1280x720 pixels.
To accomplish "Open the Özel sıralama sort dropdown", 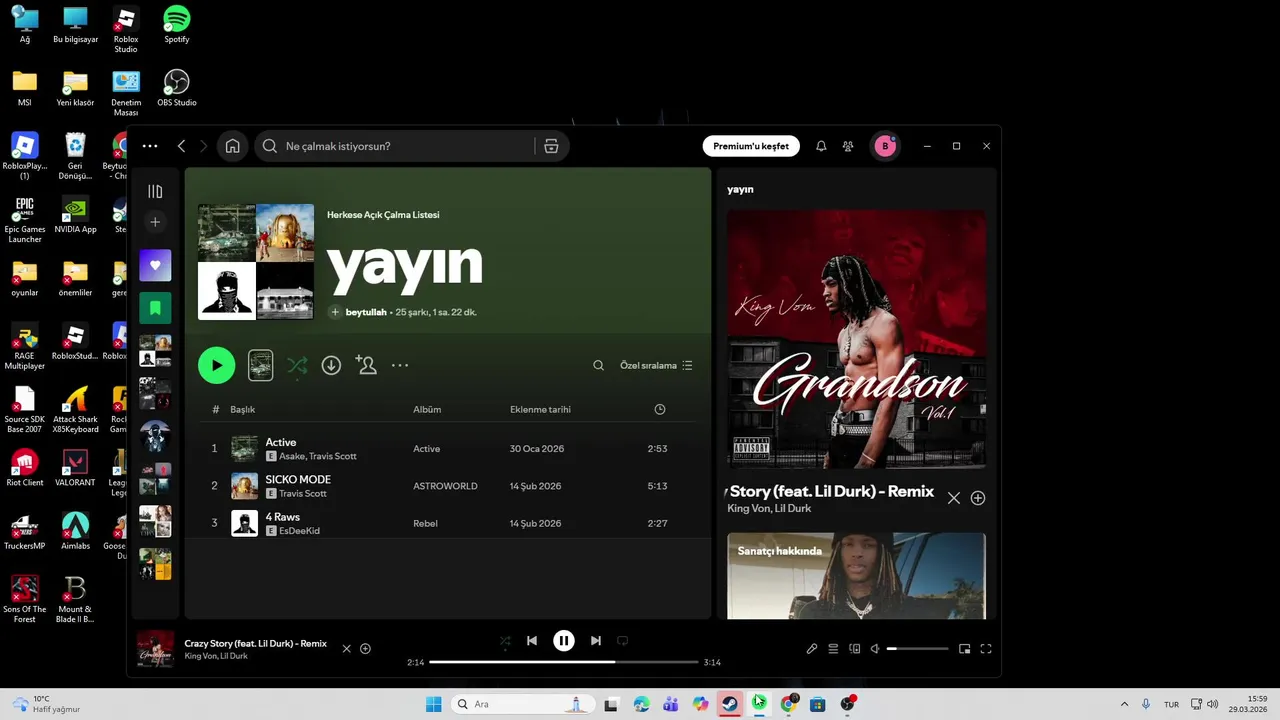I will [x=656, y=366].
